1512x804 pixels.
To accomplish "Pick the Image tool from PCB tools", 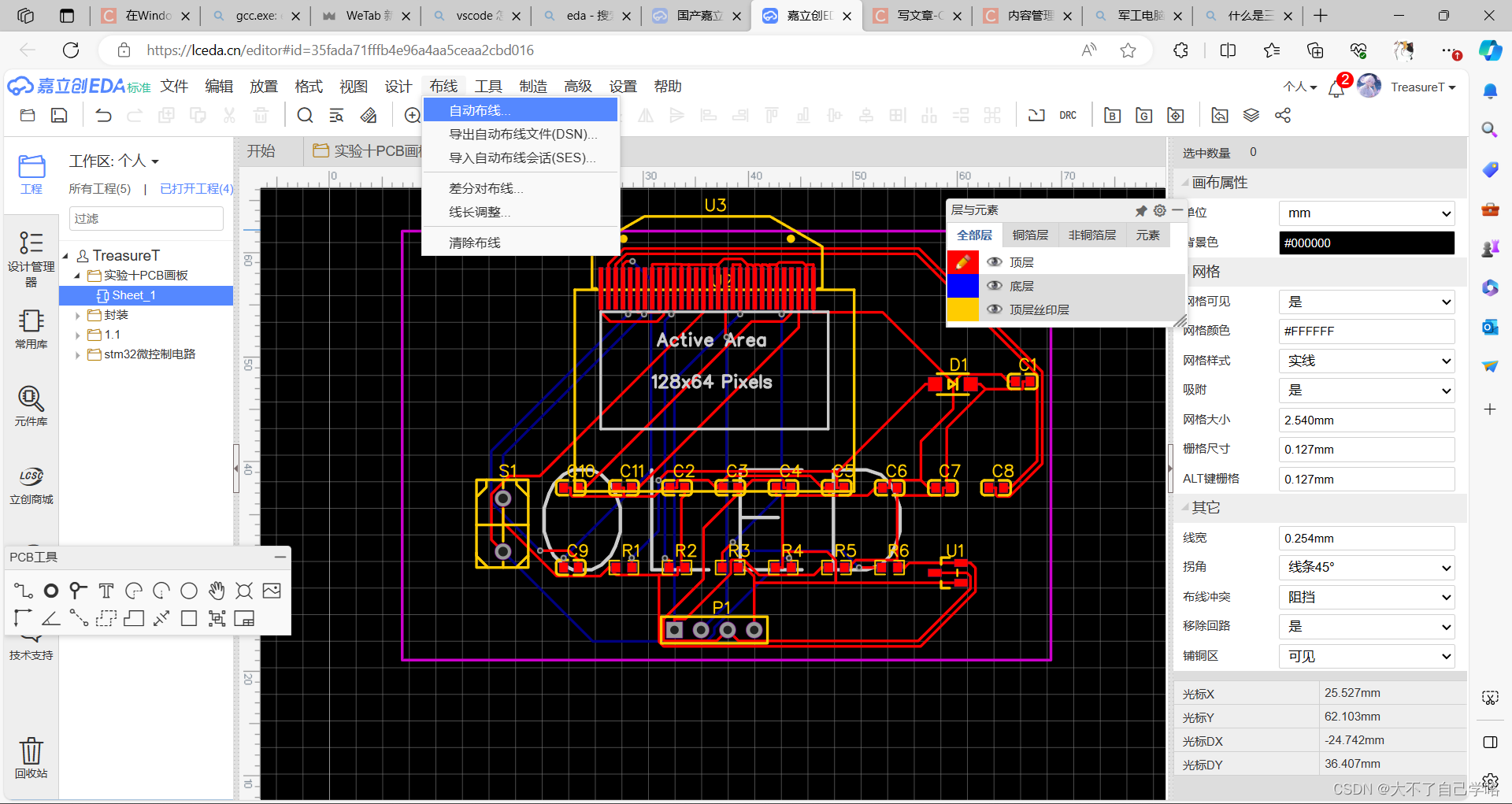I will pyautogui.click(x=272, y=591).
